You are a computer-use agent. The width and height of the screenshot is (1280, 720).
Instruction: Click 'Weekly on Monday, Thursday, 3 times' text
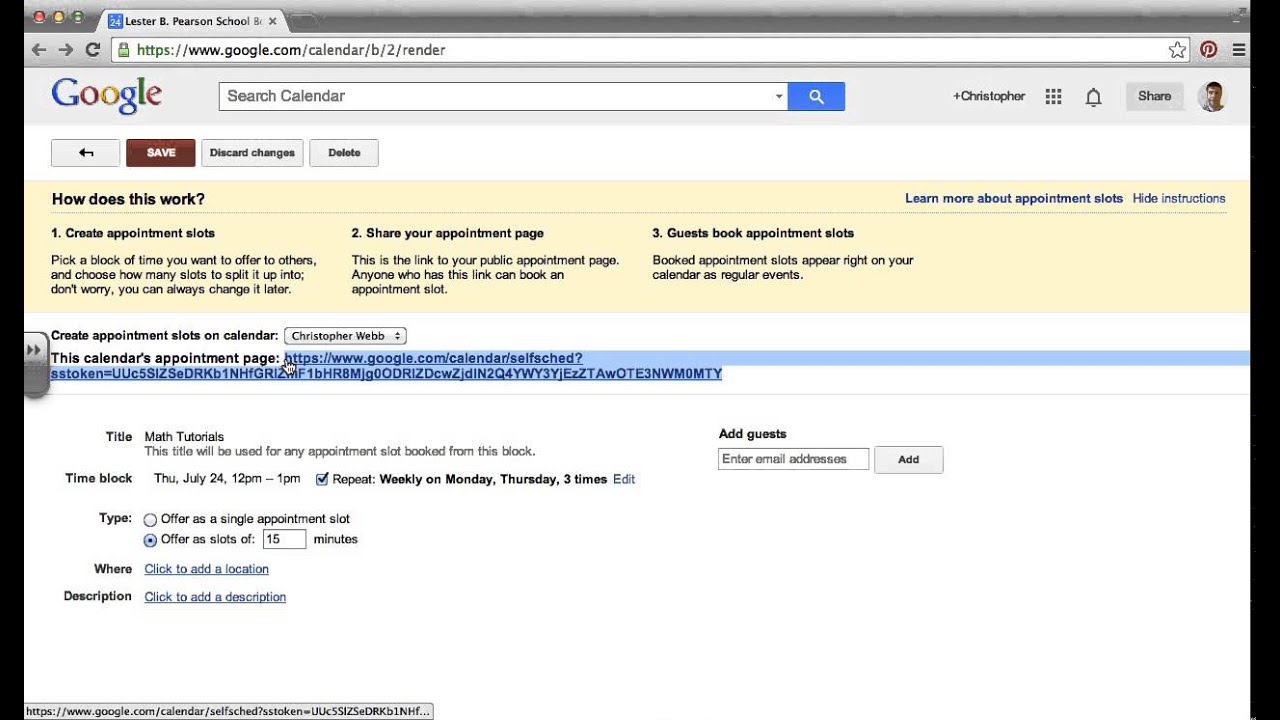pyautogui.click(x=493, y=479)
